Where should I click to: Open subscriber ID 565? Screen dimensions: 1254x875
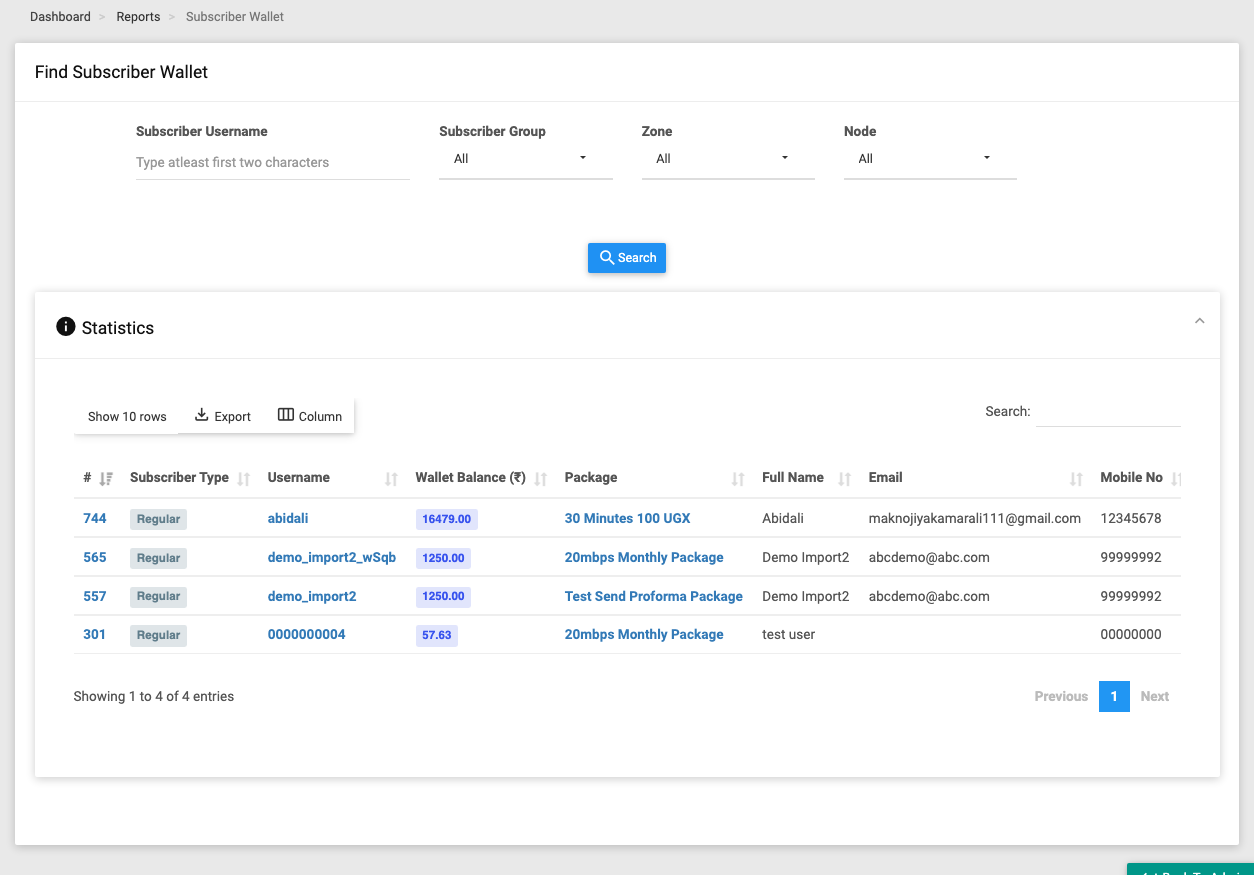tap(95, 557)
